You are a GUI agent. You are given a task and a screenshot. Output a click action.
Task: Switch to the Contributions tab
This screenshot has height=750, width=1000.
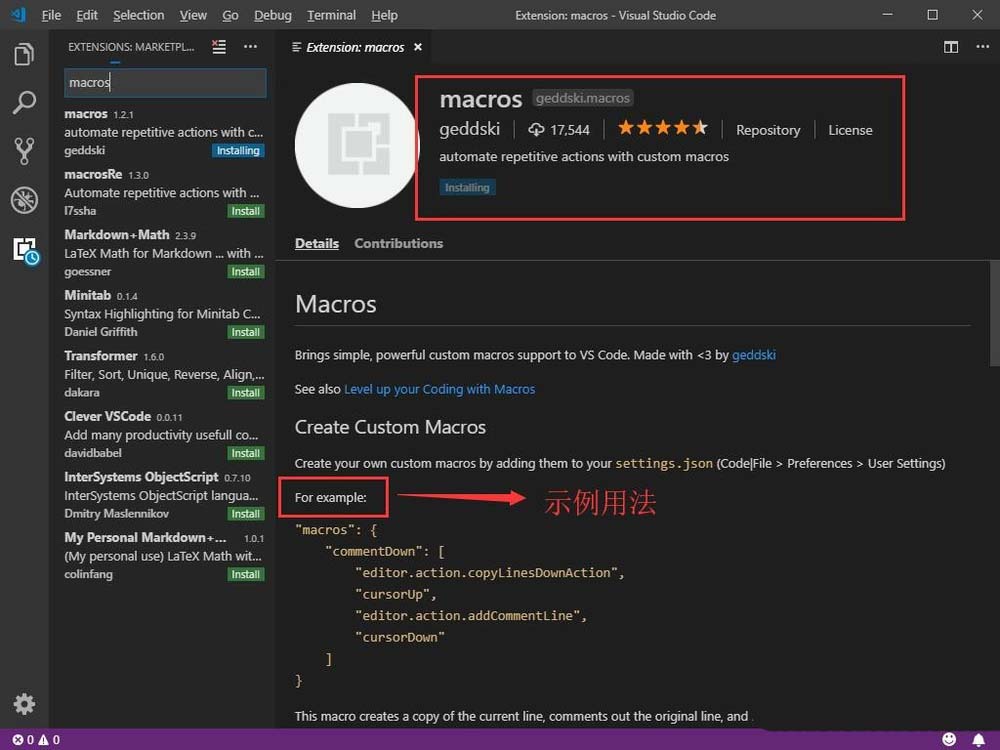[x=398, y=243]
